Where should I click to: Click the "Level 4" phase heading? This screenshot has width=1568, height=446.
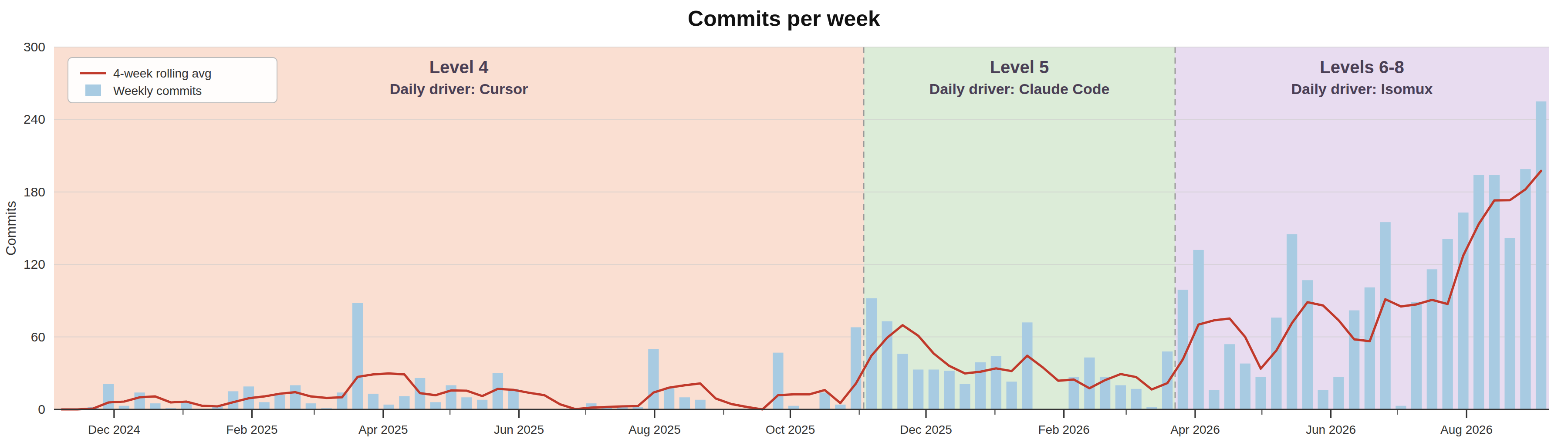coord(458,67)
